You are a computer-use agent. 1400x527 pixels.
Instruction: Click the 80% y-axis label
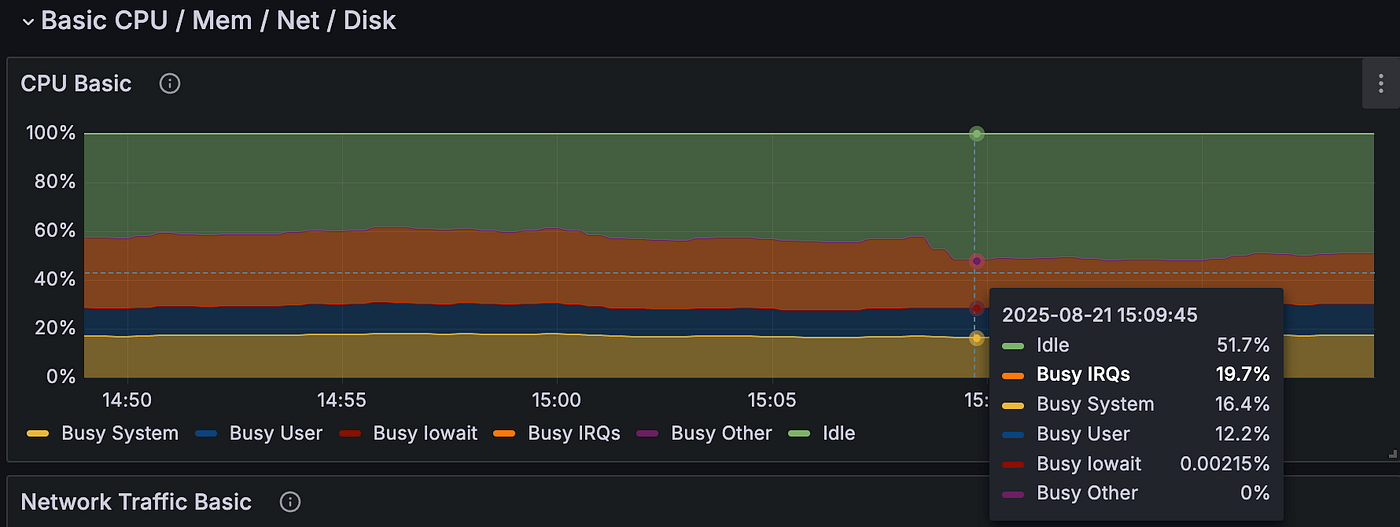pyautogui.click(x=55, y=182)
